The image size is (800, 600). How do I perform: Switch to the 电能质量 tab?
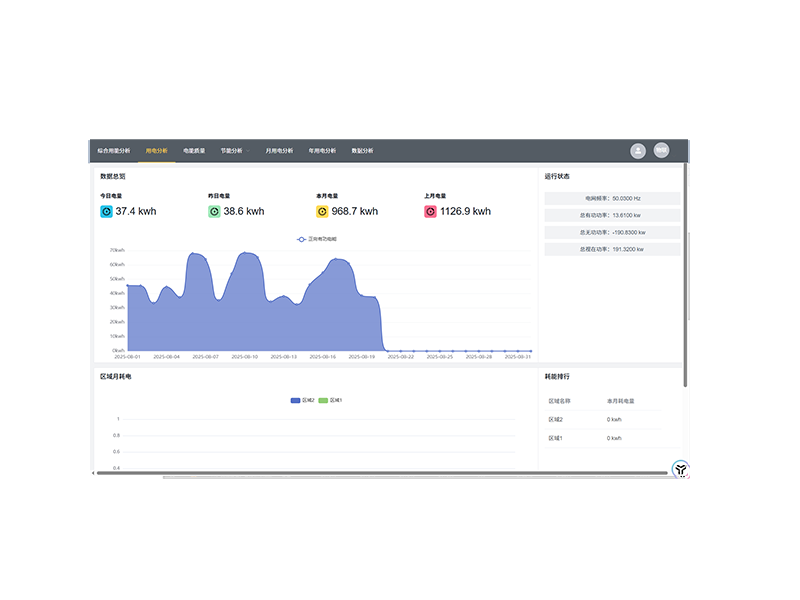click(x=194, y=151)
